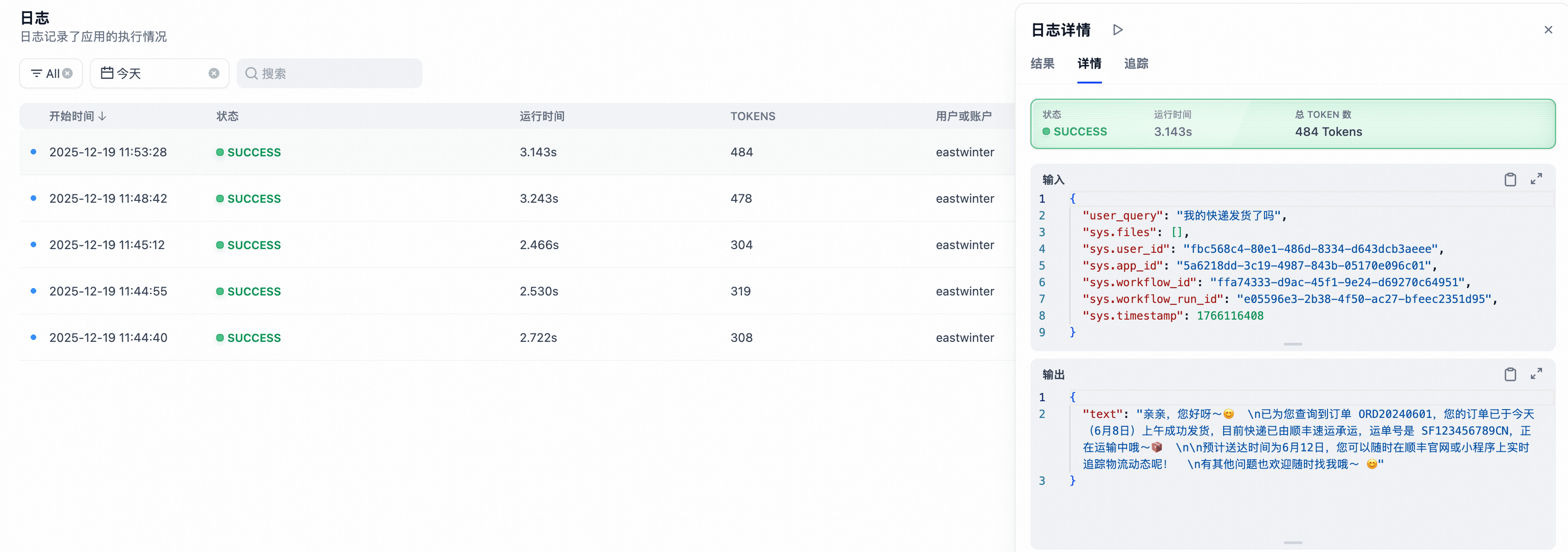Select the 详情 tab
This screenshot has height=552, width=1568.
[x=1089, y=63]
